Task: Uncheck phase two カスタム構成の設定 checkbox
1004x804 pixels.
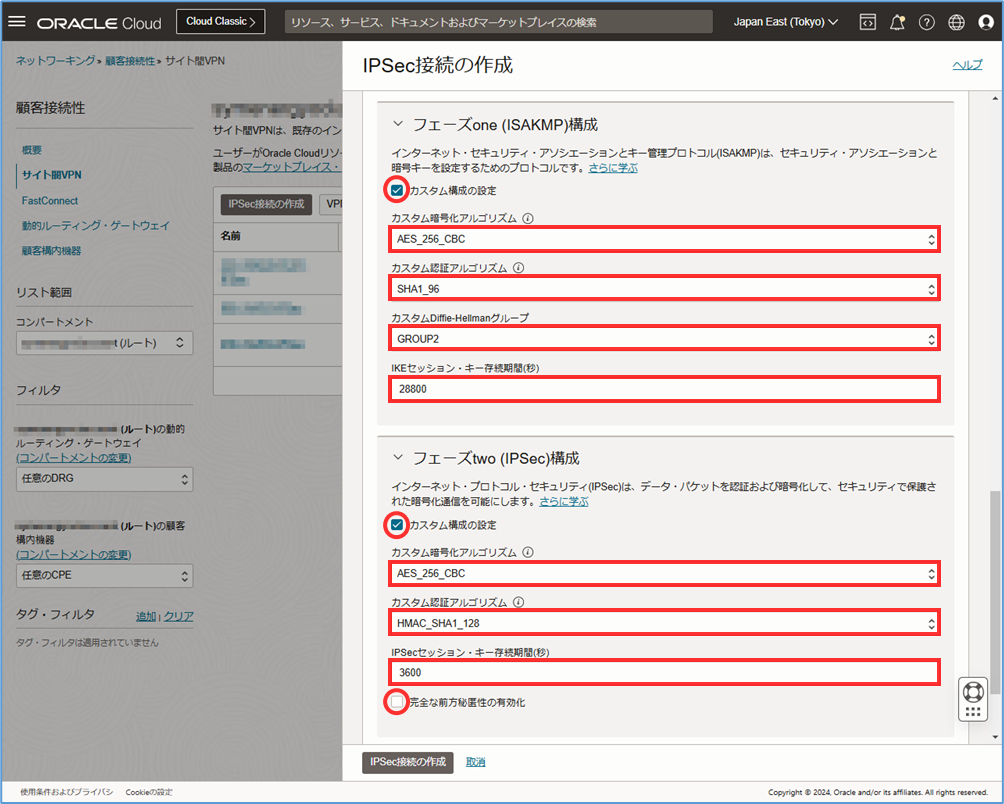Action: point(397,525)
